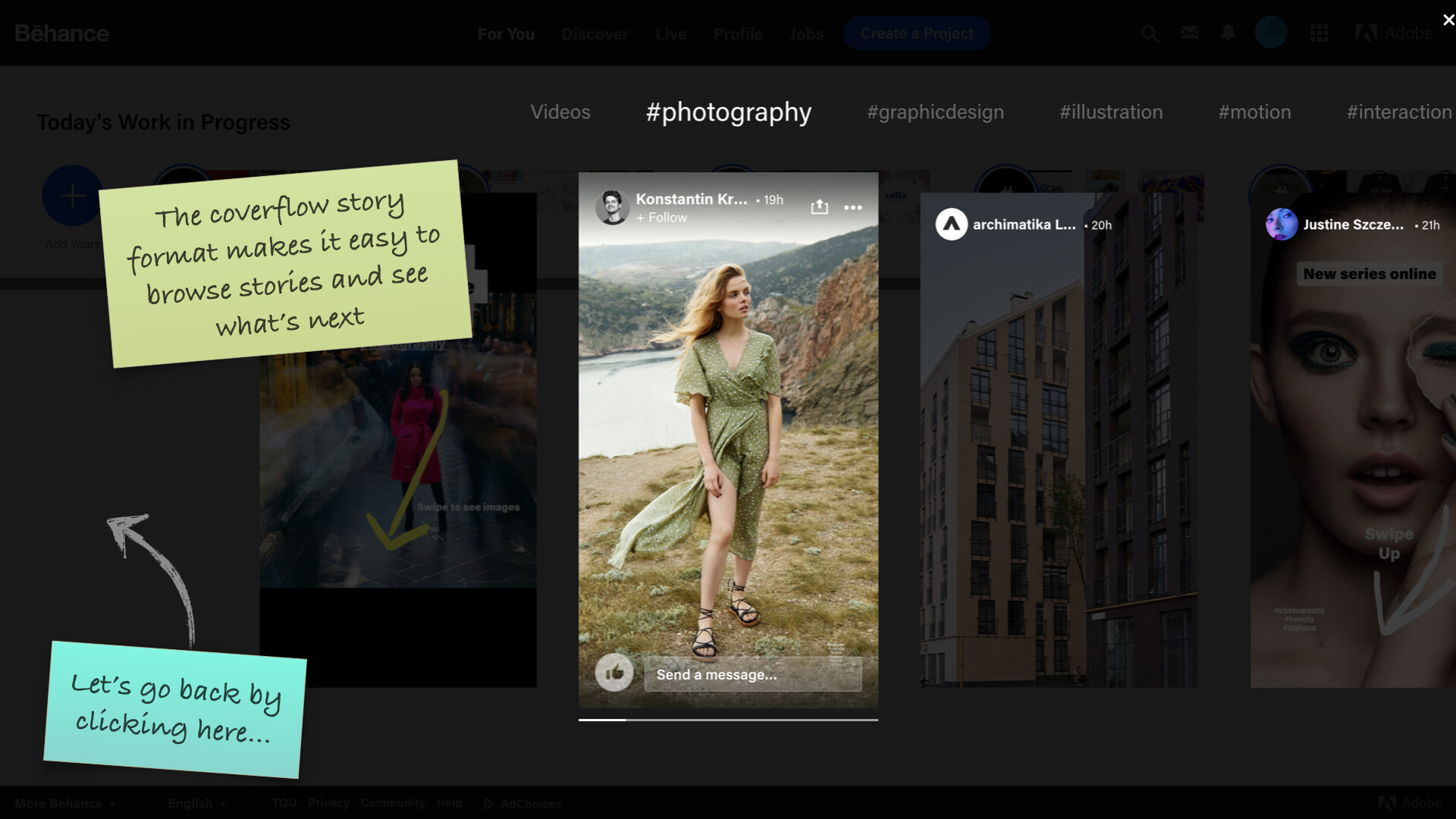The width and height of the screenshot is (1456, 819).
Task: Click the search magnifier icon
Action: click(x=1150, y=33)
